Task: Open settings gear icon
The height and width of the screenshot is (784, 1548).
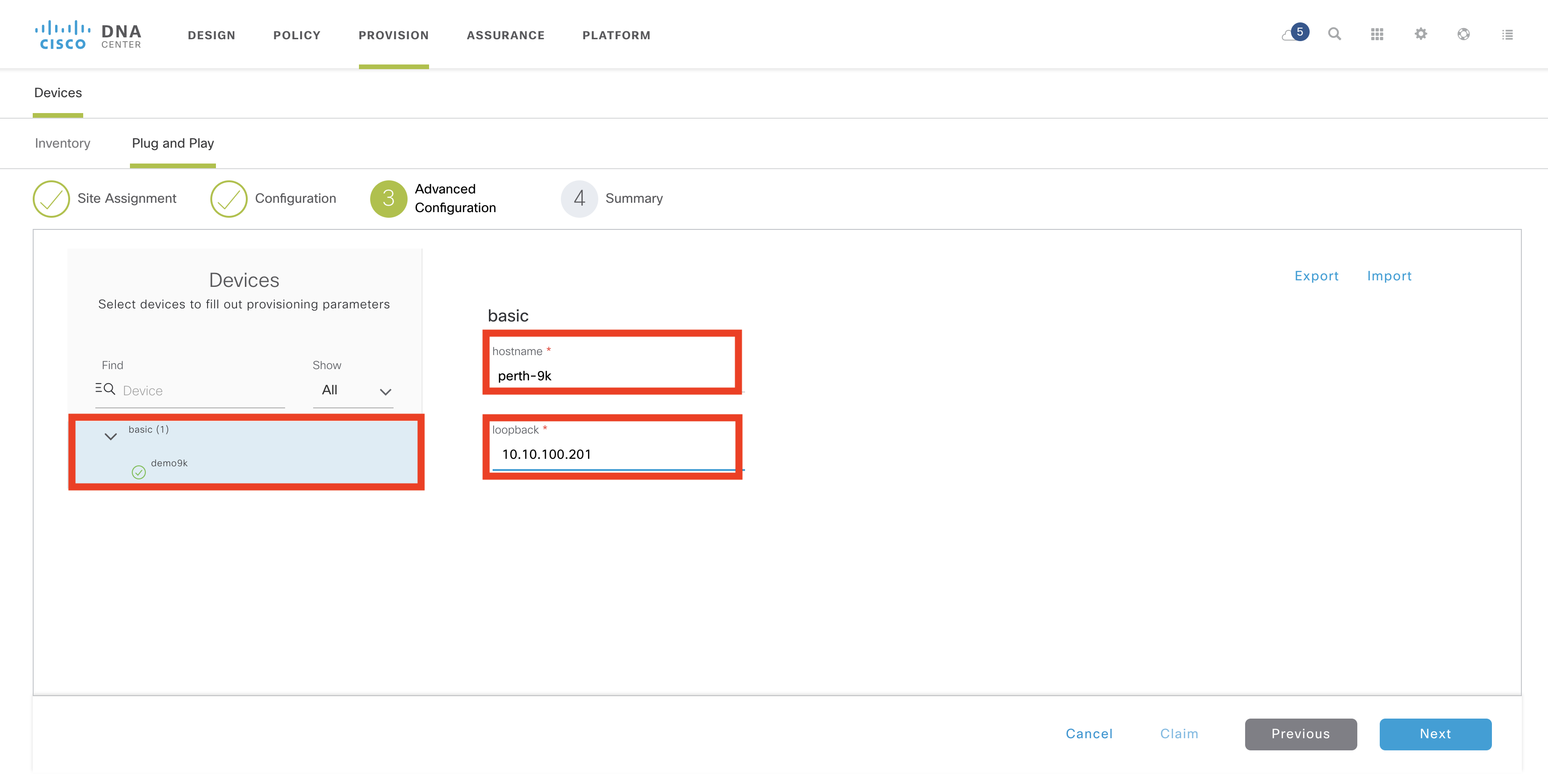Action: [1420, 34]
